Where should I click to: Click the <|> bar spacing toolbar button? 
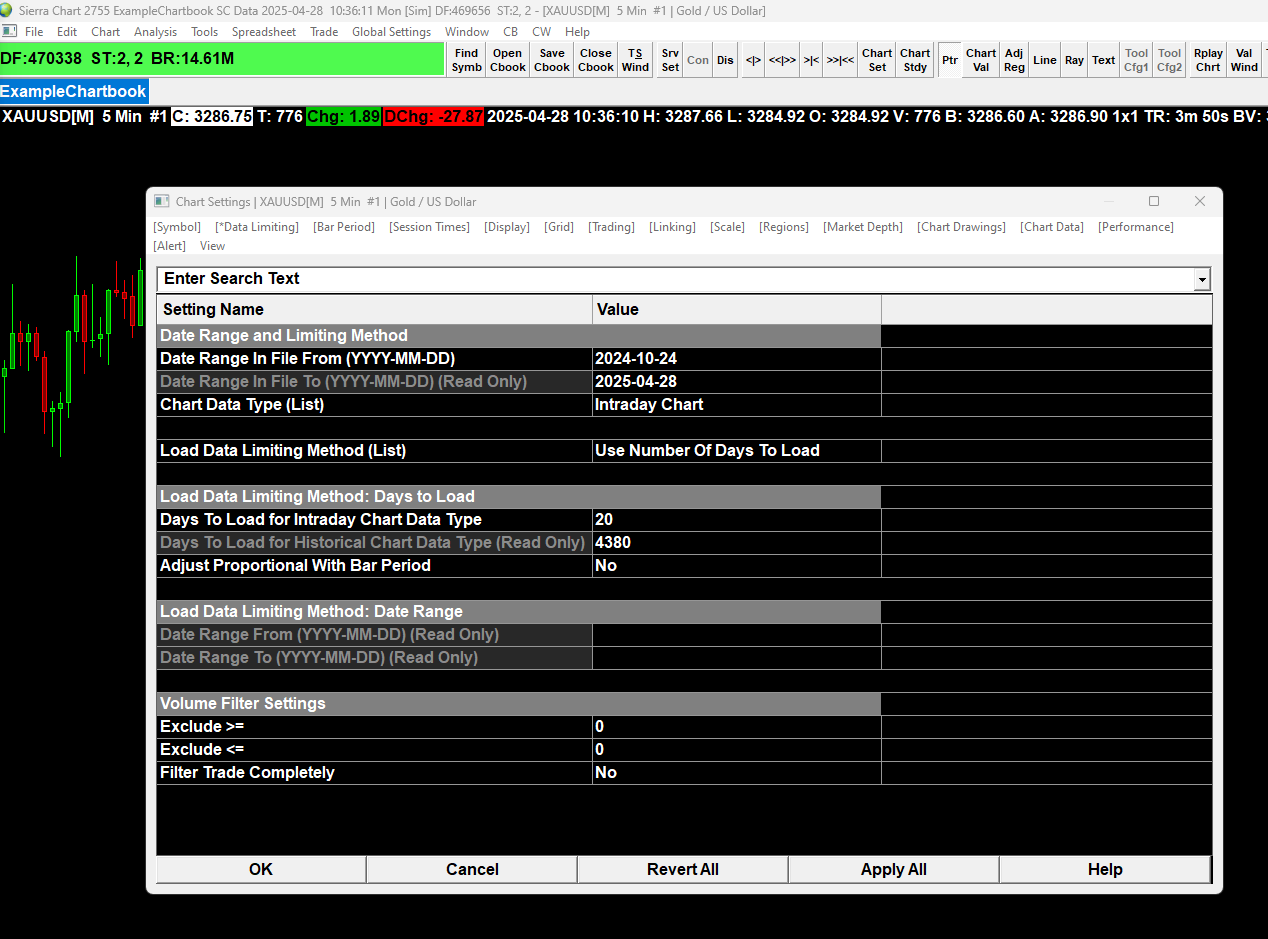click(753, 60)
